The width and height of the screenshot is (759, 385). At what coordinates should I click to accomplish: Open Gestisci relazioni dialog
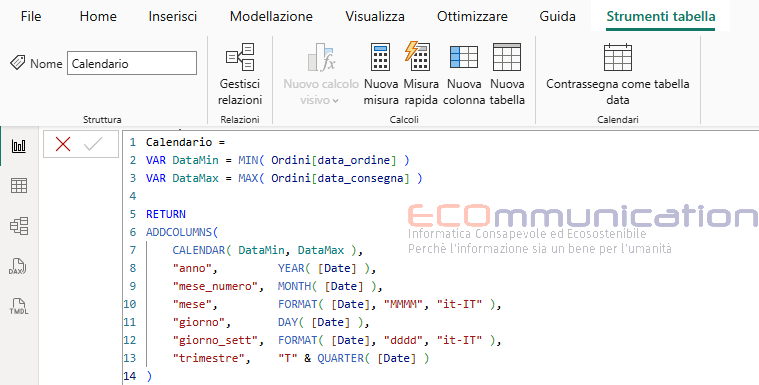tap(240, 74)
